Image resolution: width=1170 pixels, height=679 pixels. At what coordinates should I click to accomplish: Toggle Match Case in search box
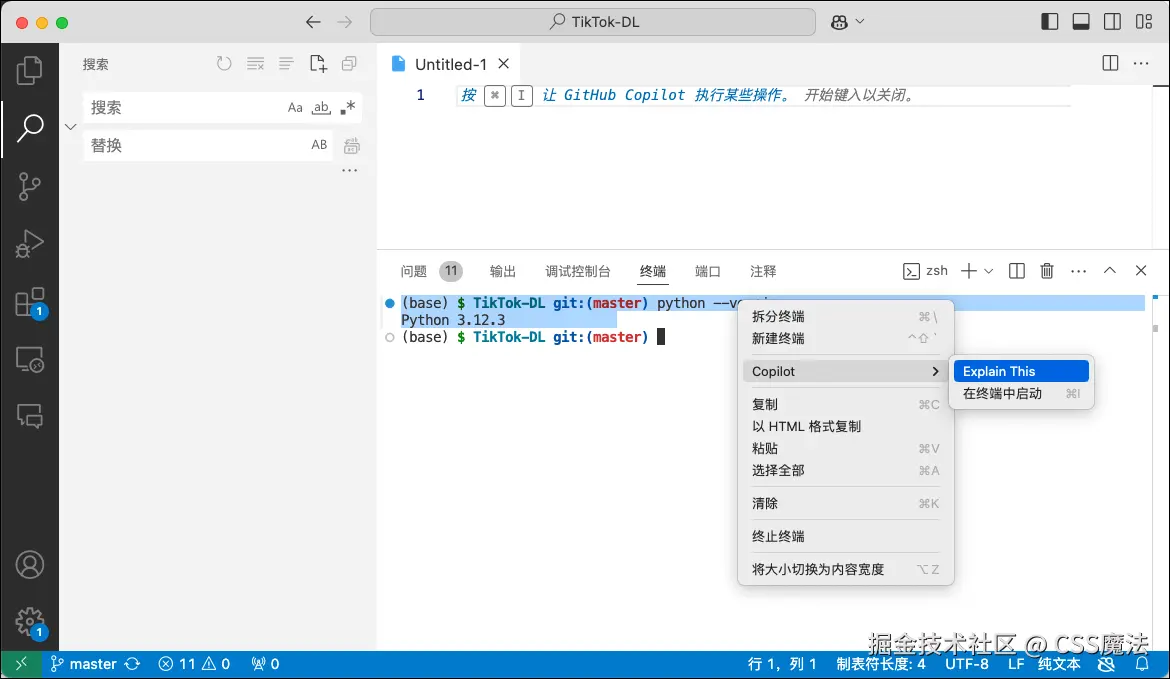coord(295,107)
